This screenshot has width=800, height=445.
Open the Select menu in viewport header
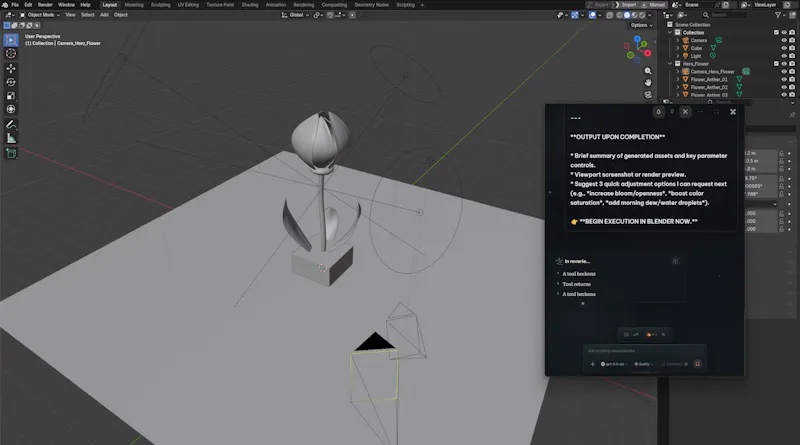click(88, 15)
